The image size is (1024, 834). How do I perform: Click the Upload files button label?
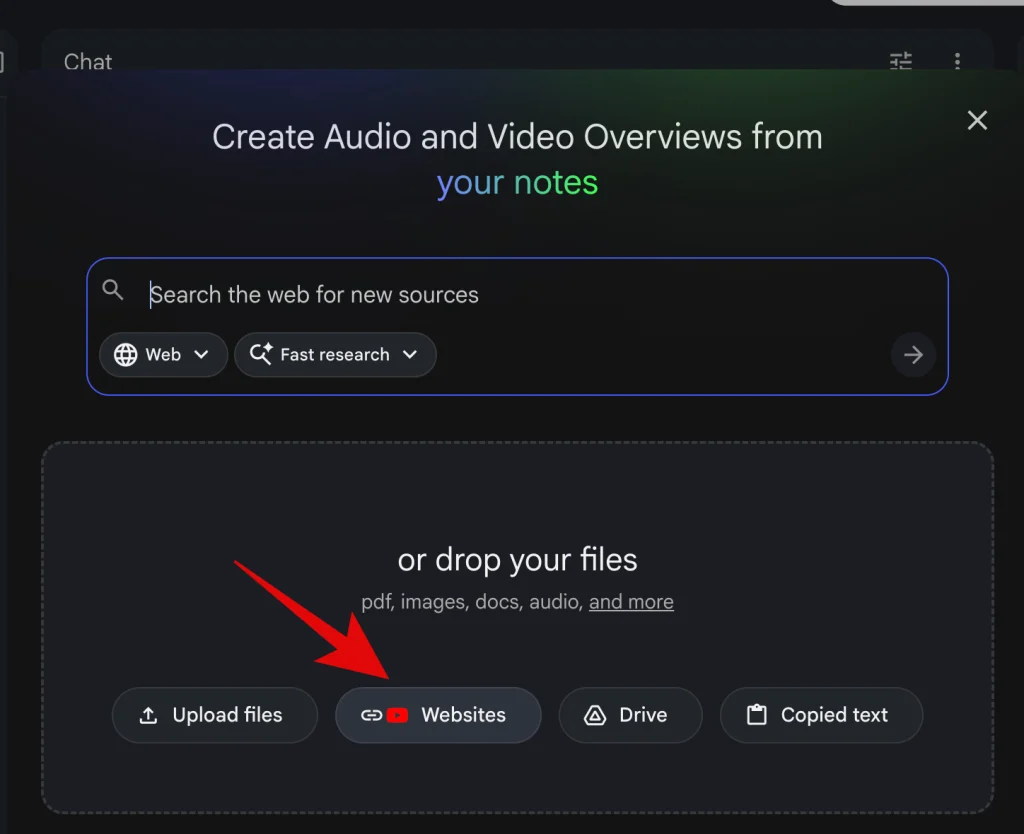click(227, 715)
